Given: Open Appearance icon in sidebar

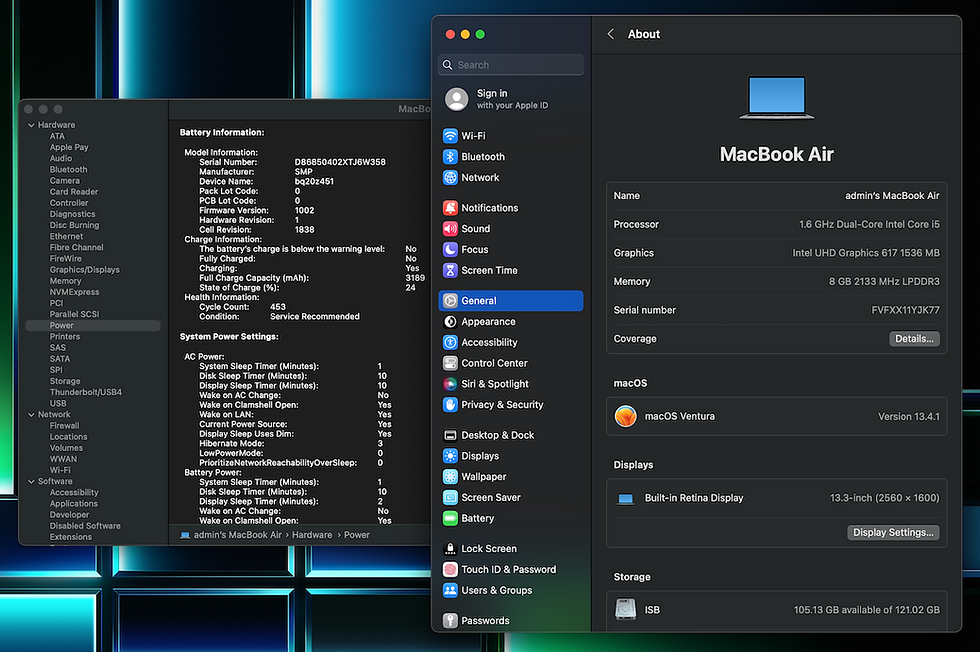Looking at the screenshot, I should pyautogui.click(x=450, y=321).
